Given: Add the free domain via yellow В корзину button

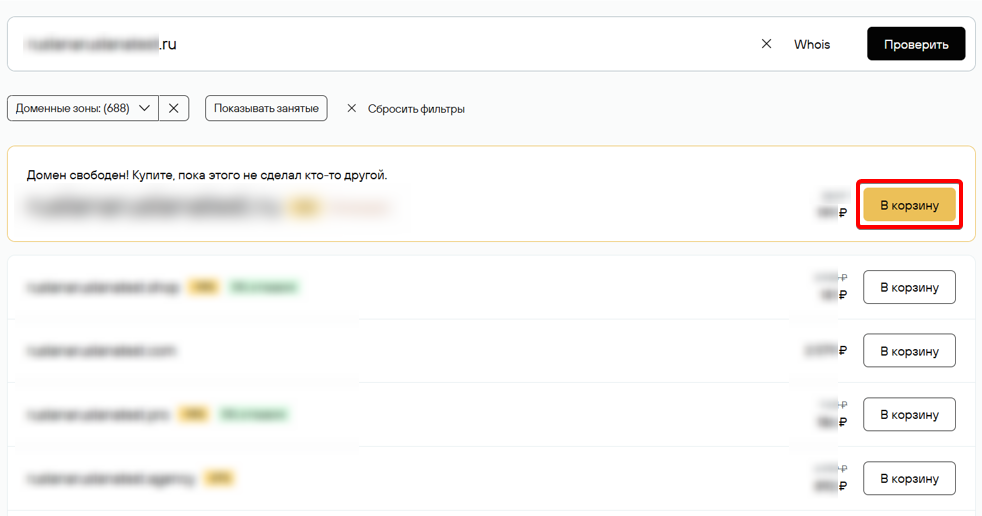Looking at the screenshot, I should 909,205.
